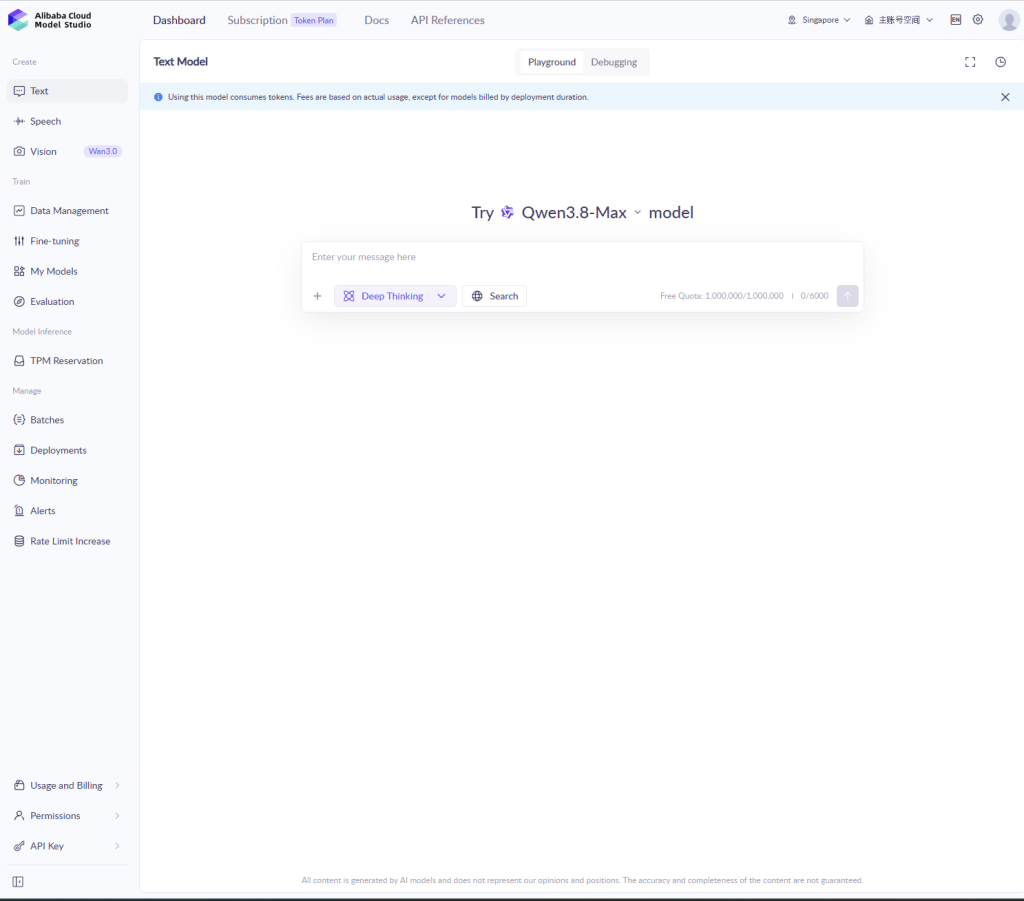
Task: Open the Docs menu item
Action: point(377,20)
